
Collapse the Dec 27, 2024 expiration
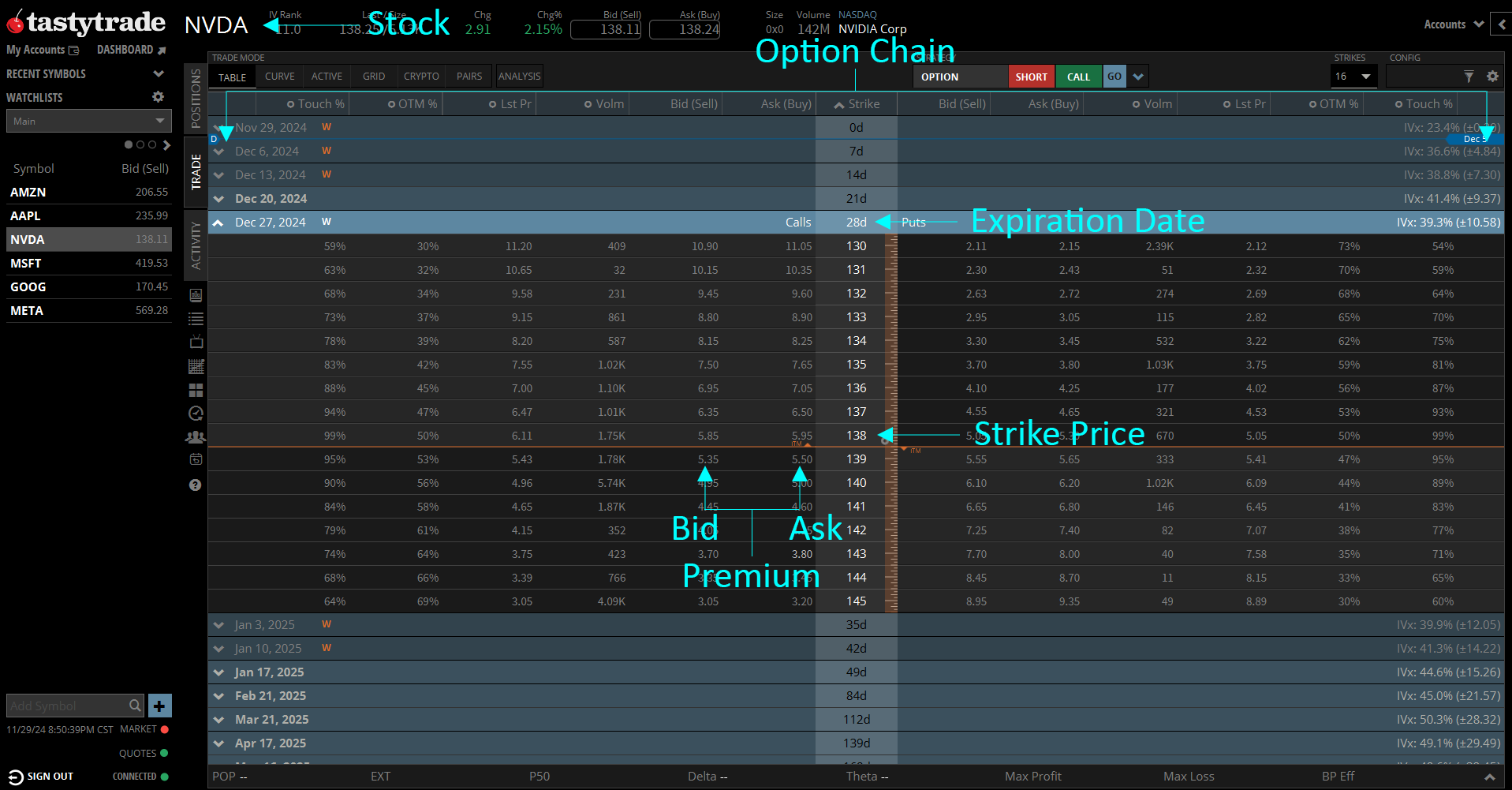(x=218, y=223)
